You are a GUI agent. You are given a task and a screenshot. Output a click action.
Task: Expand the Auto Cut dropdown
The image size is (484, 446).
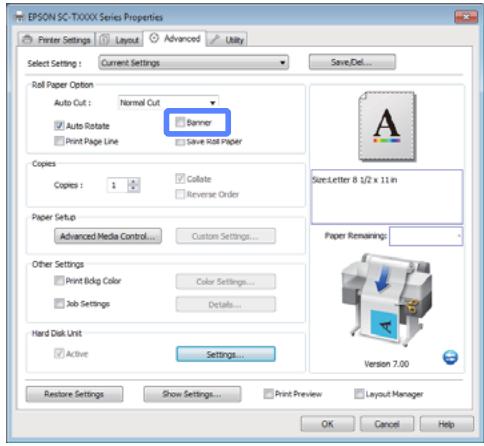pyautogui.click(x=168, y=102)
